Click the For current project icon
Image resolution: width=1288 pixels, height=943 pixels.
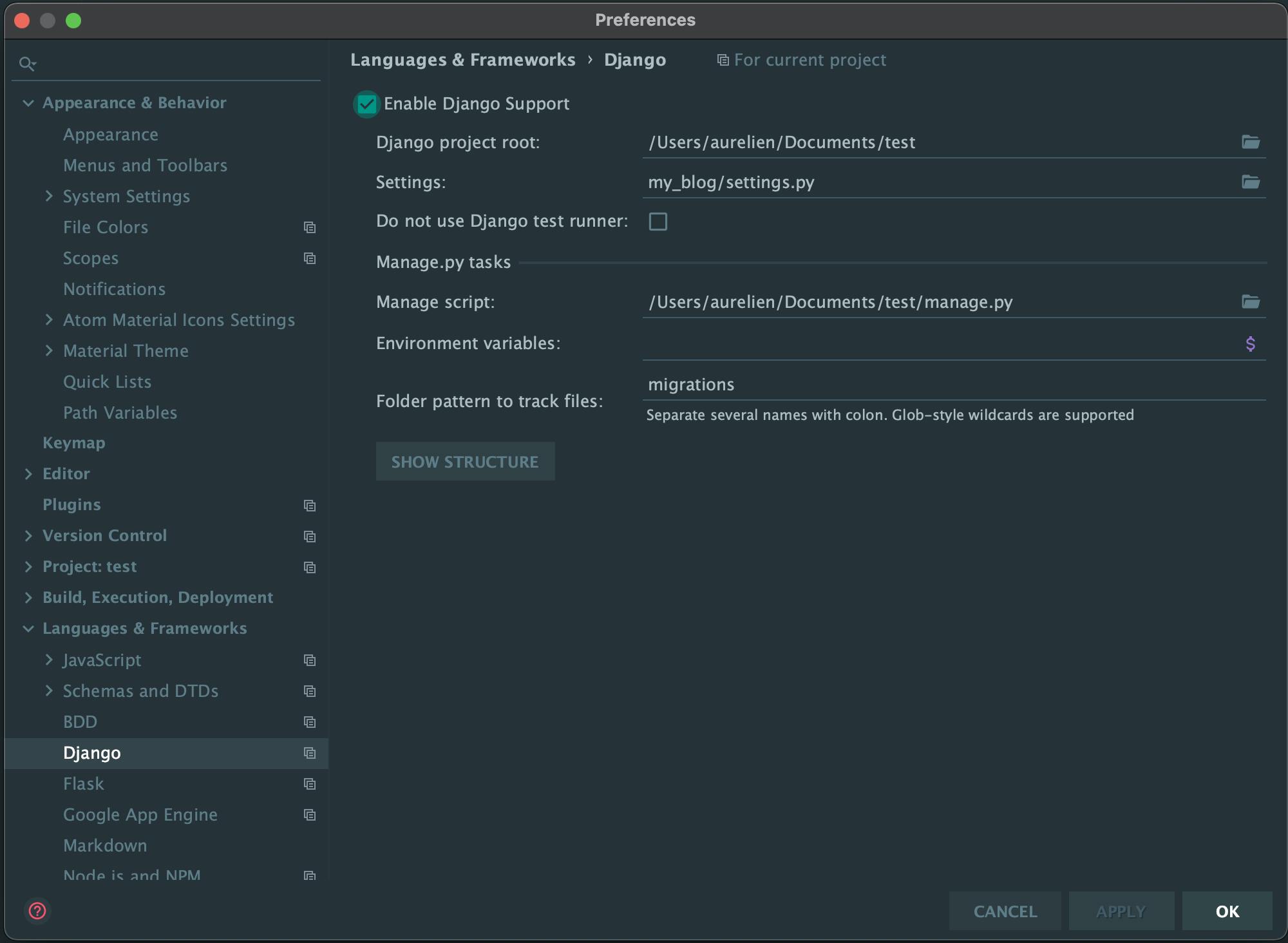723,60
